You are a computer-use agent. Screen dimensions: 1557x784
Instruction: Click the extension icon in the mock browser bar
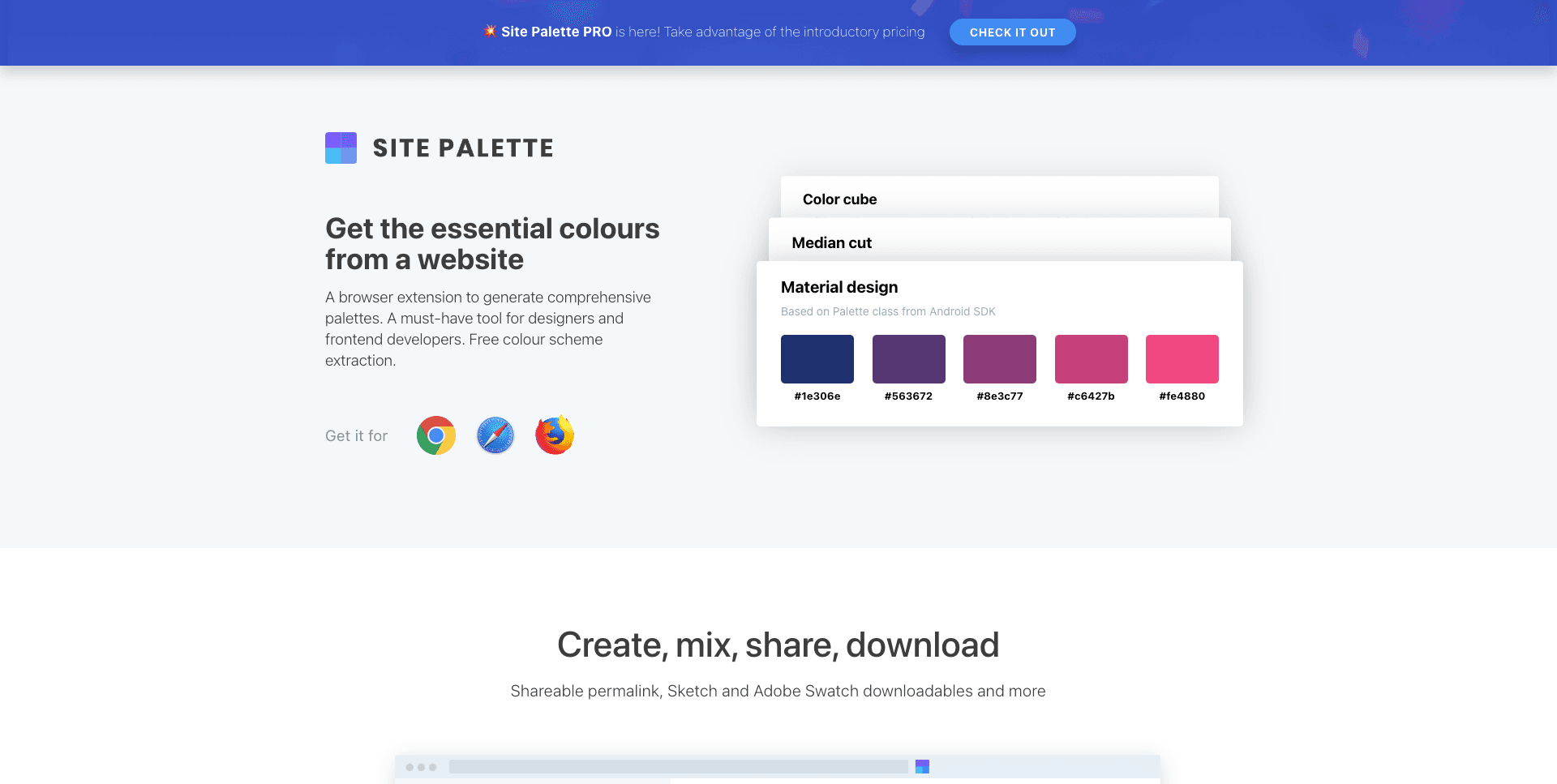point(922,766)
